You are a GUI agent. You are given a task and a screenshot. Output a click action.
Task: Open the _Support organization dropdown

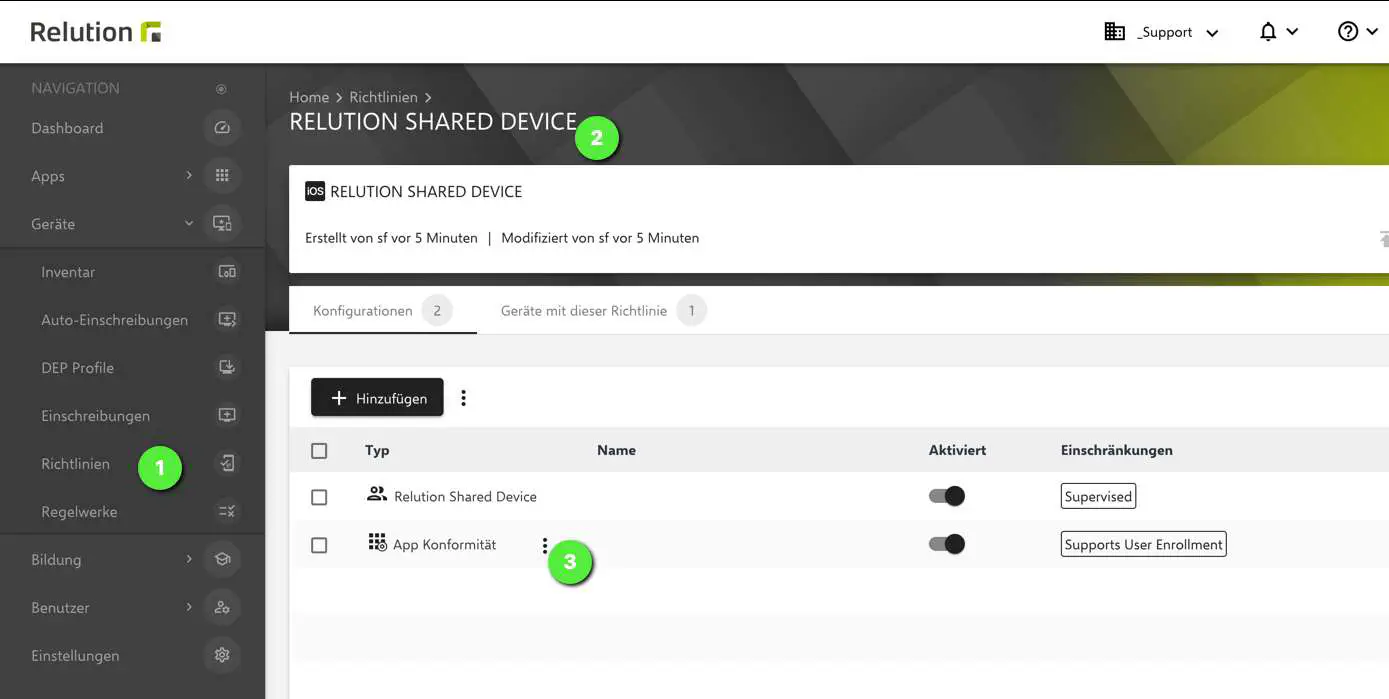click(x=1166, y=31)
